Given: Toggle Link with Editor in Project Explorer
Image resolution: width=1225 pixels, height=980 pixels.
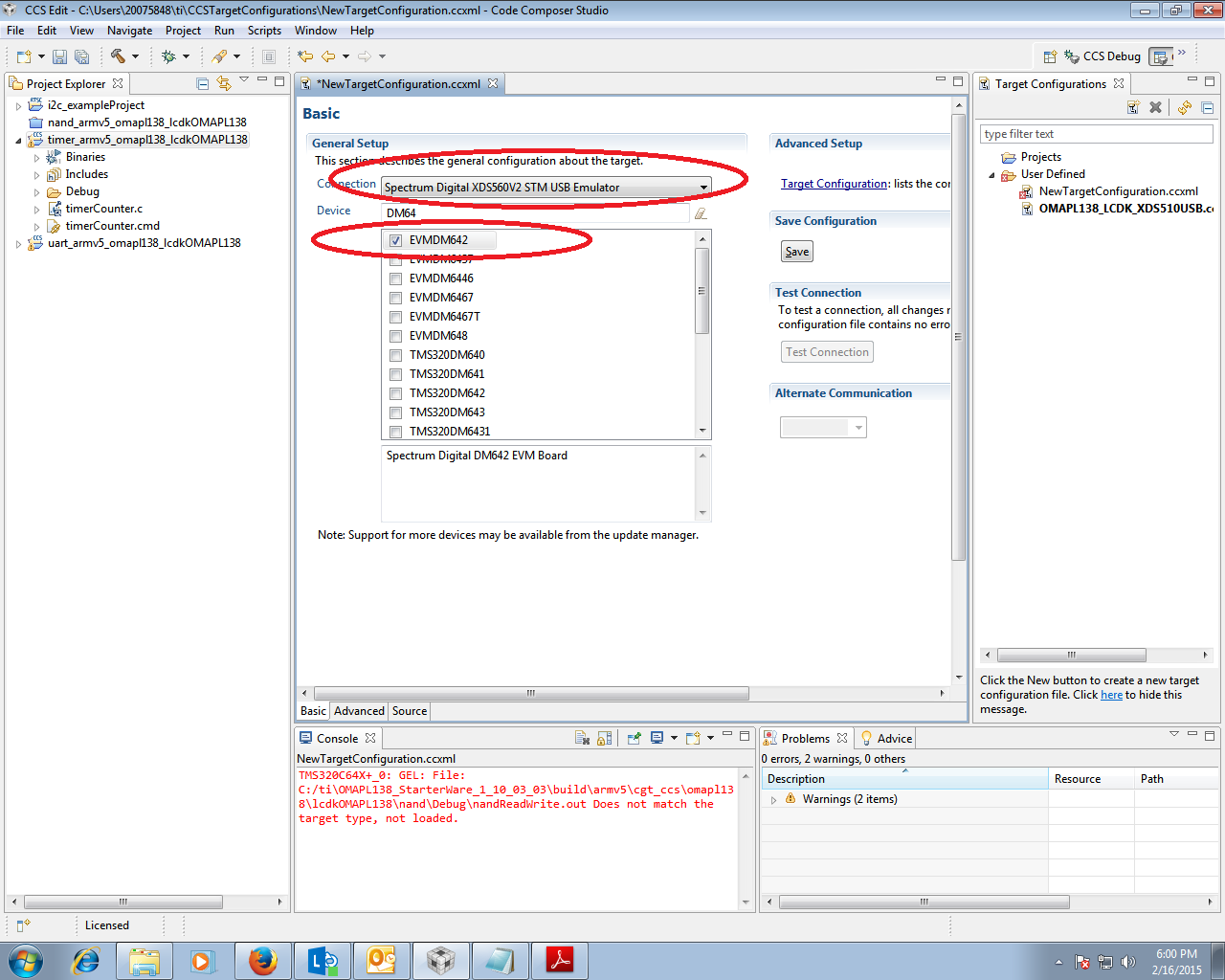Looking at the screenshot, I should [223, 83].
